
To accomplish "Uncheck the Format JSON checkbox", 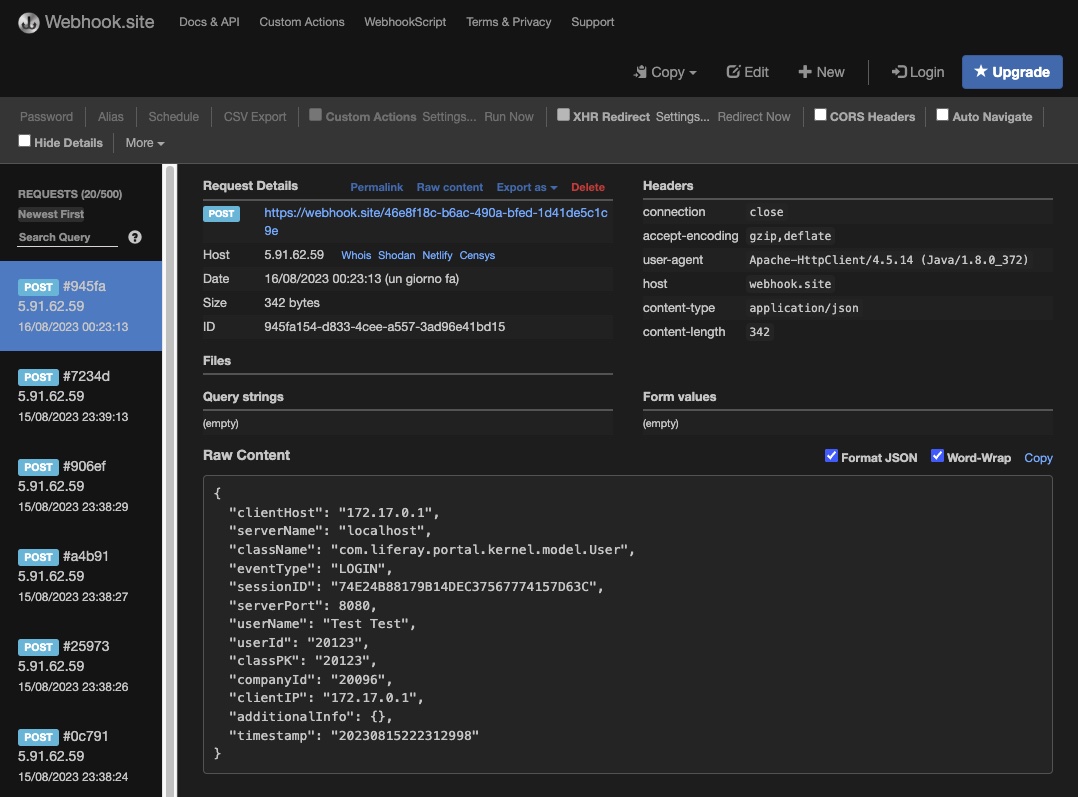I will [x=831, y=456].
